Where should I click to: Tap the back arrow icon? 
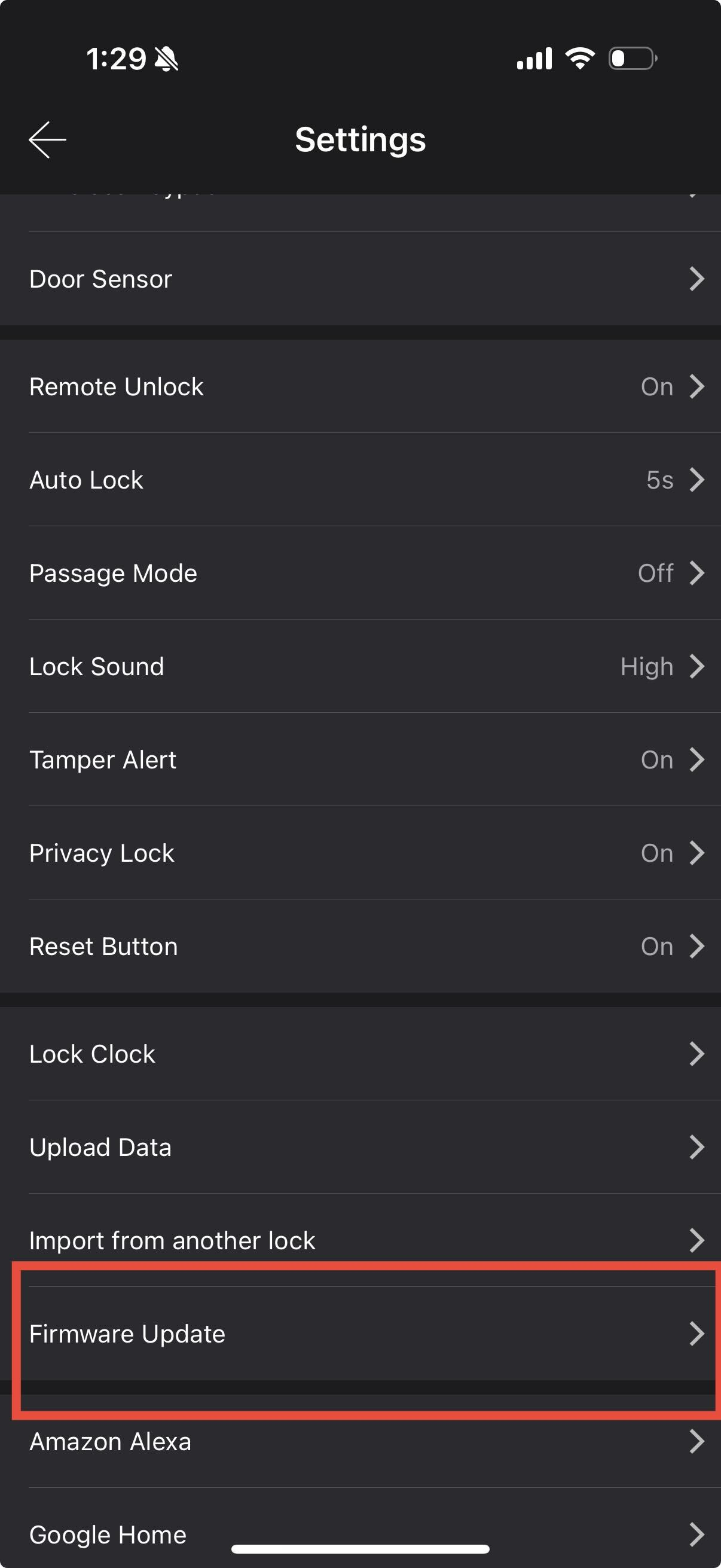click(47, 139)
